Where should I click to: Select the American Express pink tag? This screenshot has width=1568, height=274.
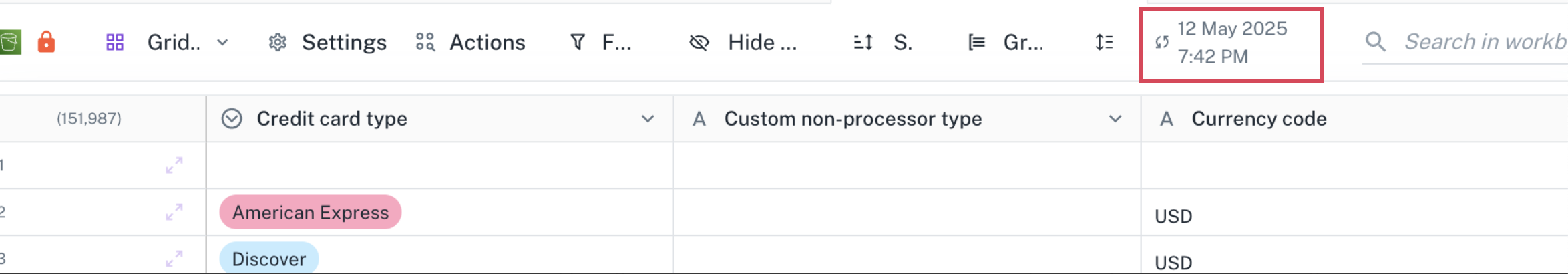click(311, 213)
